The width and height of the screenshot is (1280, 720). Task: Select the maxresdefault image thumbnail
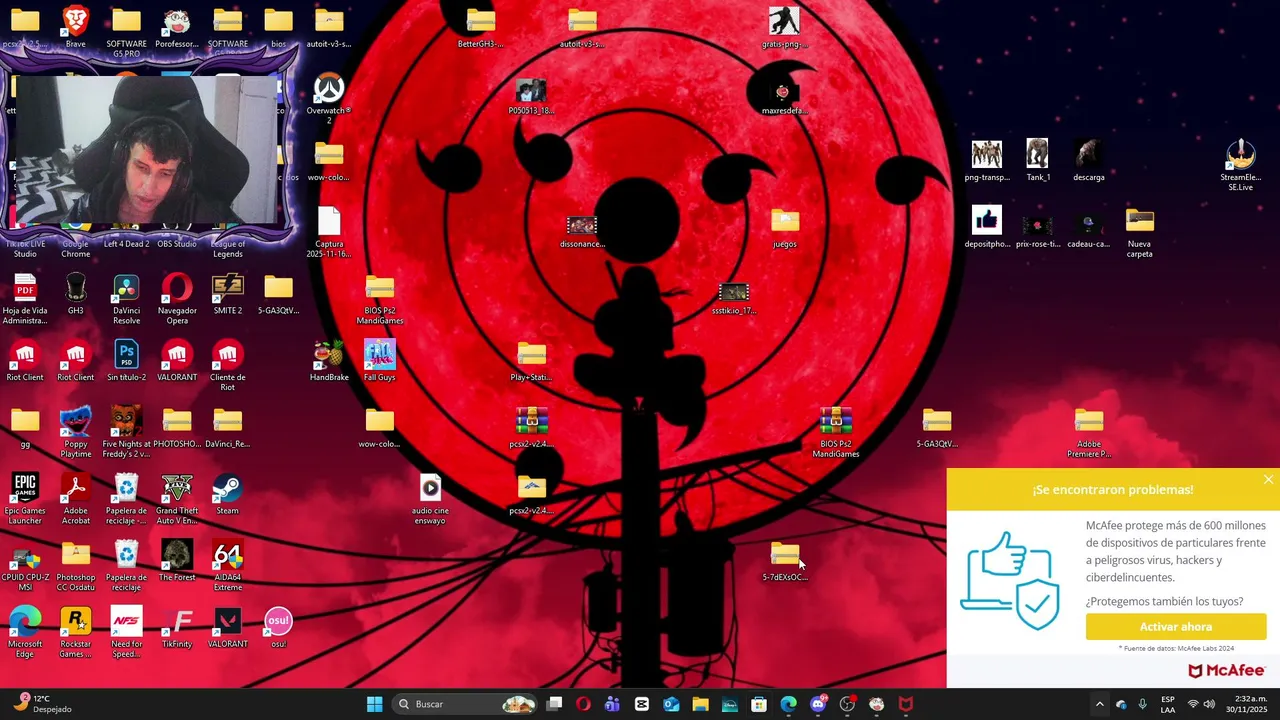[x=784, y=94]
